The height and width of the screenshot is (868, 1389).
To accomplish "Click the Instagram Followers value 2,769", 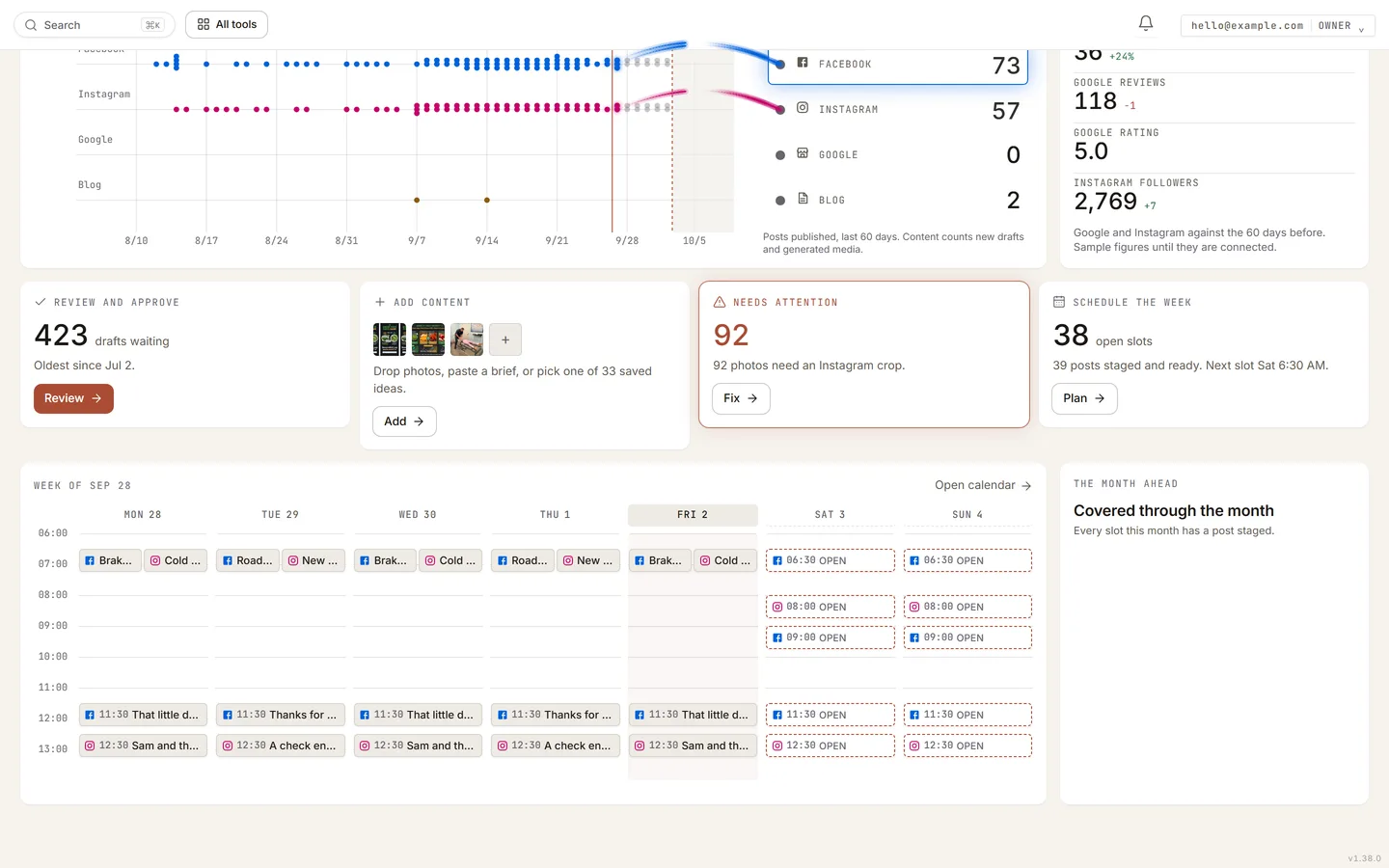I will click(1105, 201).
